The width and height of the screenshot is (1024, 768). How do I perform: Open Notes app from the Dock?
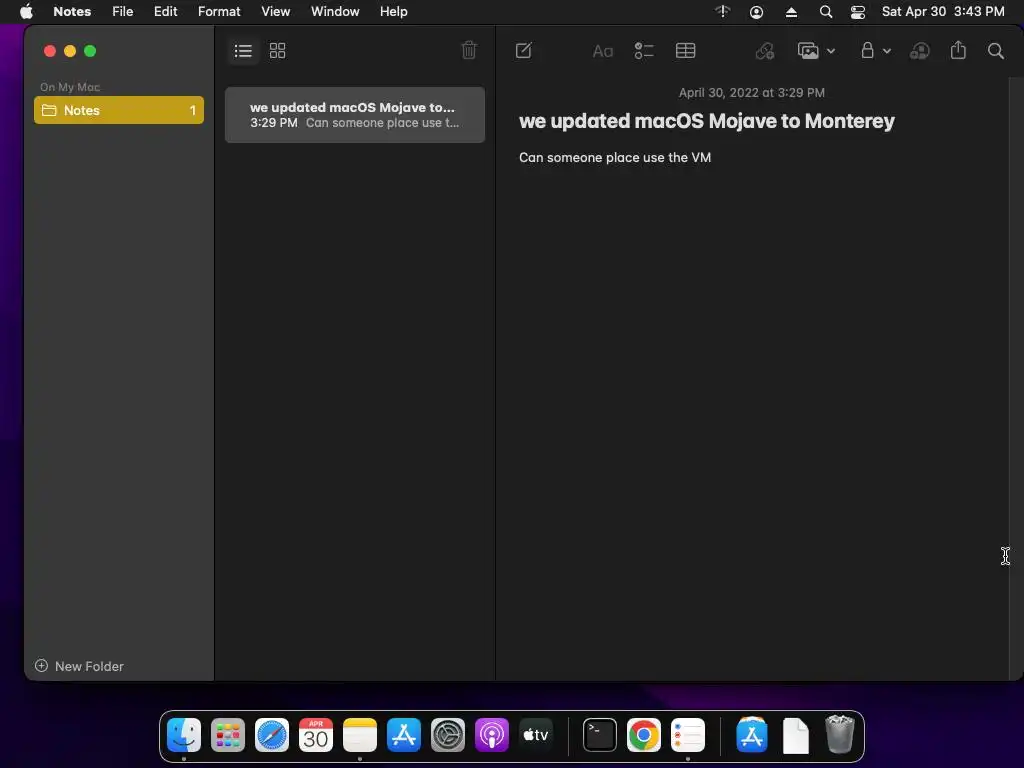click(x=360, y=735)
